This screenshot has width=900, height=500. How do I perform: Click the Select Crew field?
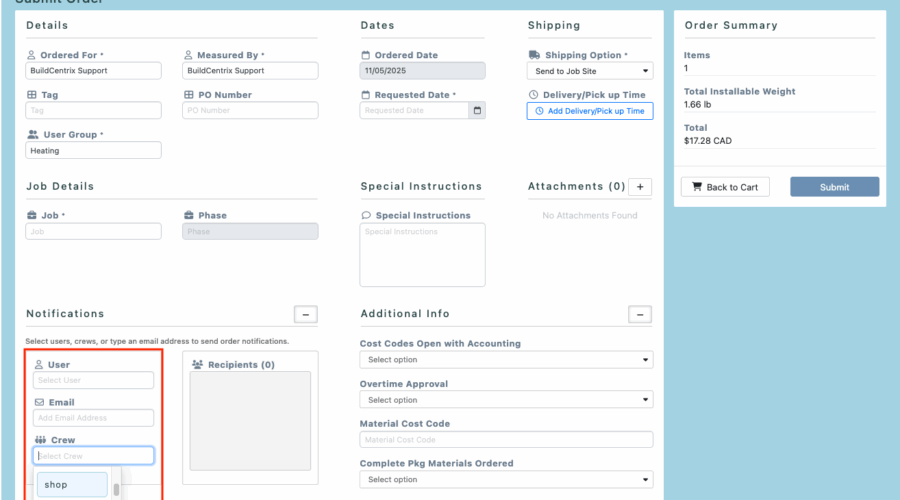93,456
